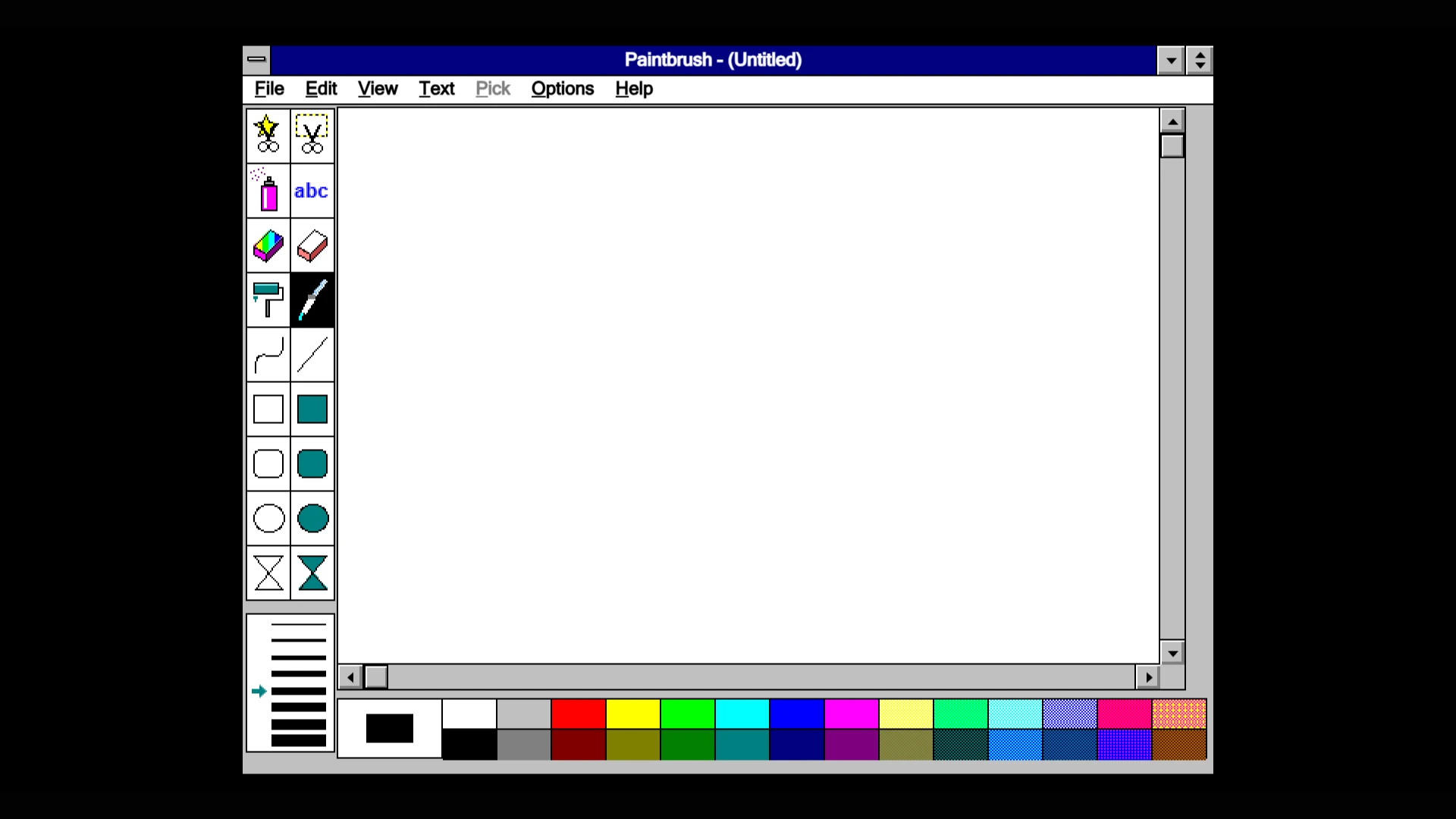Image resolution: width=1456 pixels, height=819 pixels.
Task: Select the plain Eraser tool
Action: click(x=312, y=245)
